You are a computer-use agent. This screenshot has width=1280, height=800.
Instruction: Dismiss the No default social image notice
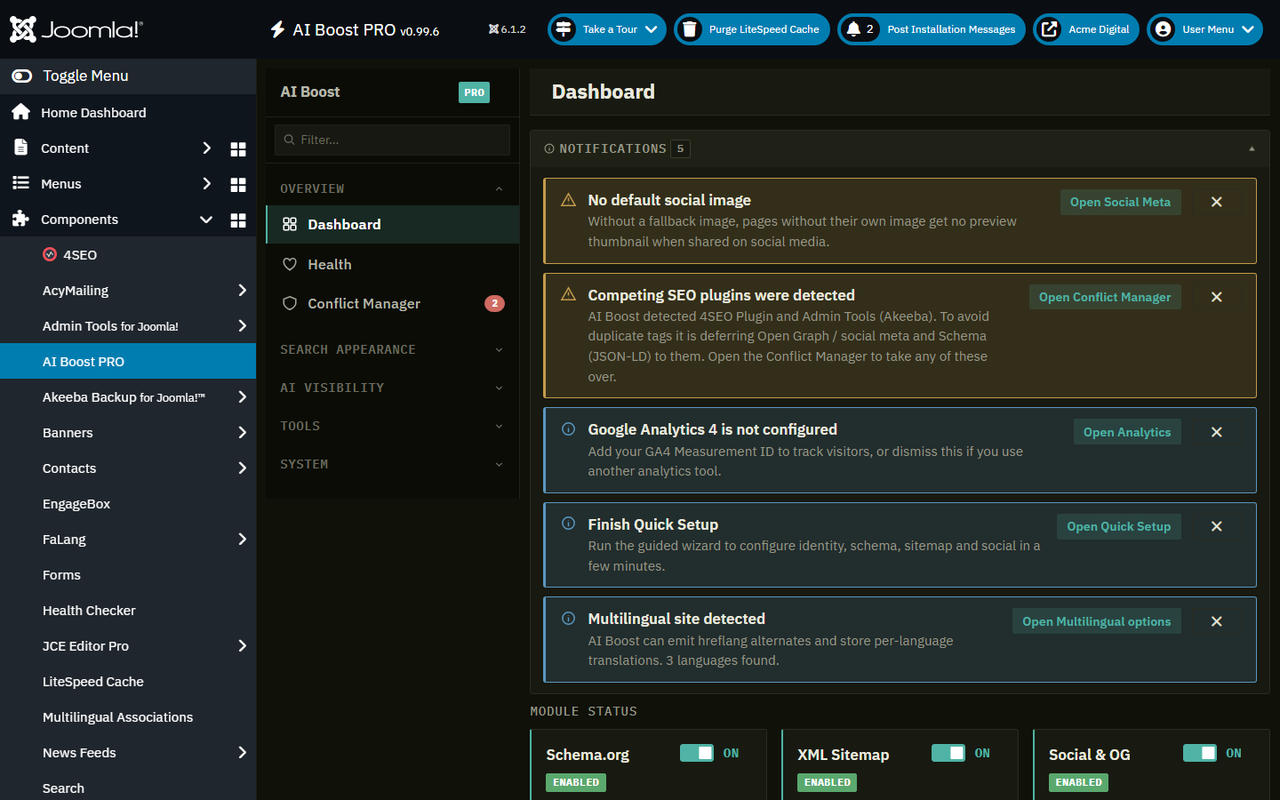pos(1217,202)
